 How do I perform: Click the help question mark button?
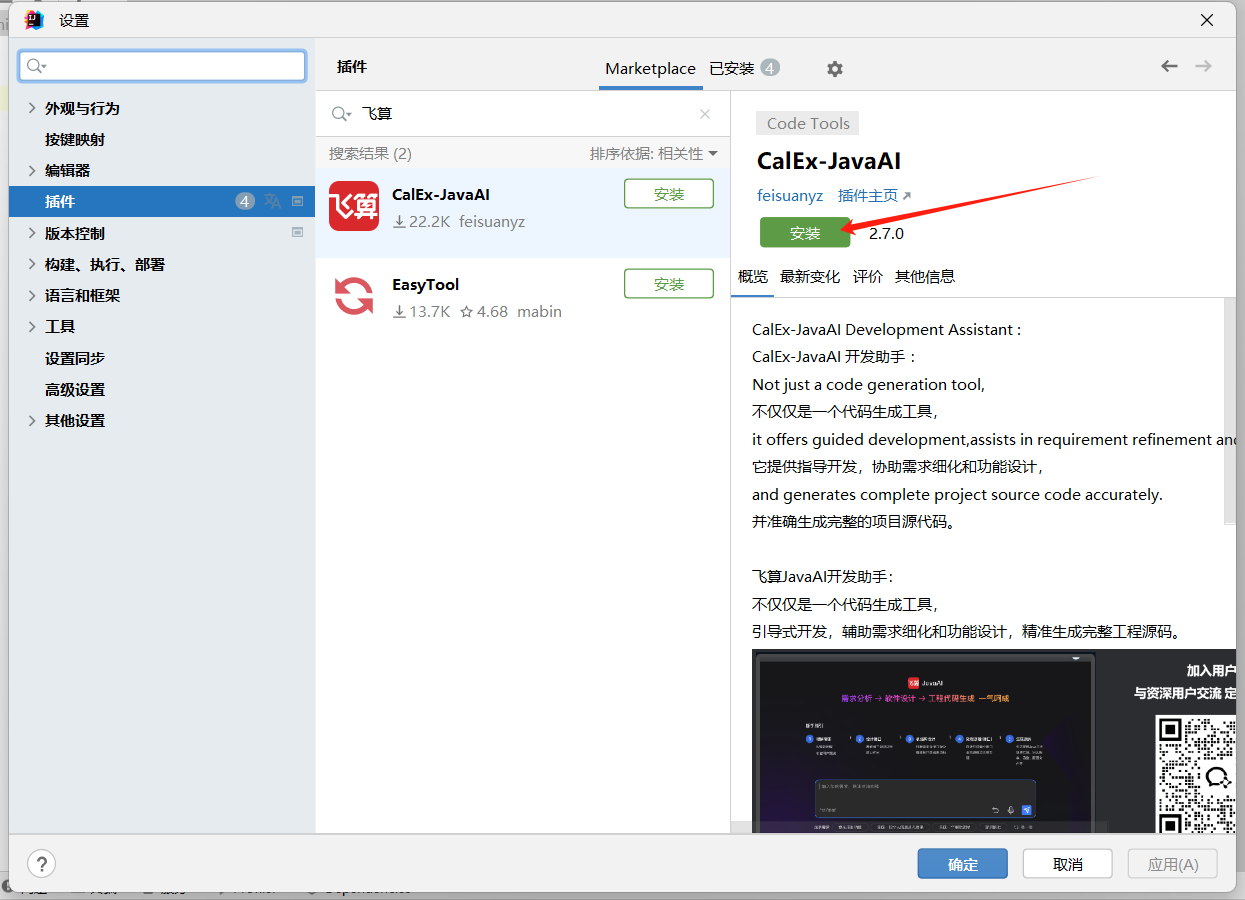[41, 864]
